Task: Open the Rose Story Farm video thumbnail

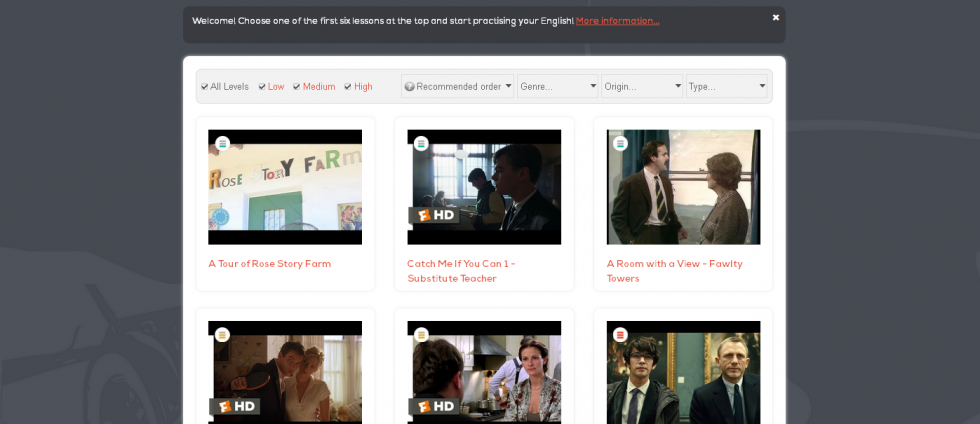Action: click(x=285, y=187)
